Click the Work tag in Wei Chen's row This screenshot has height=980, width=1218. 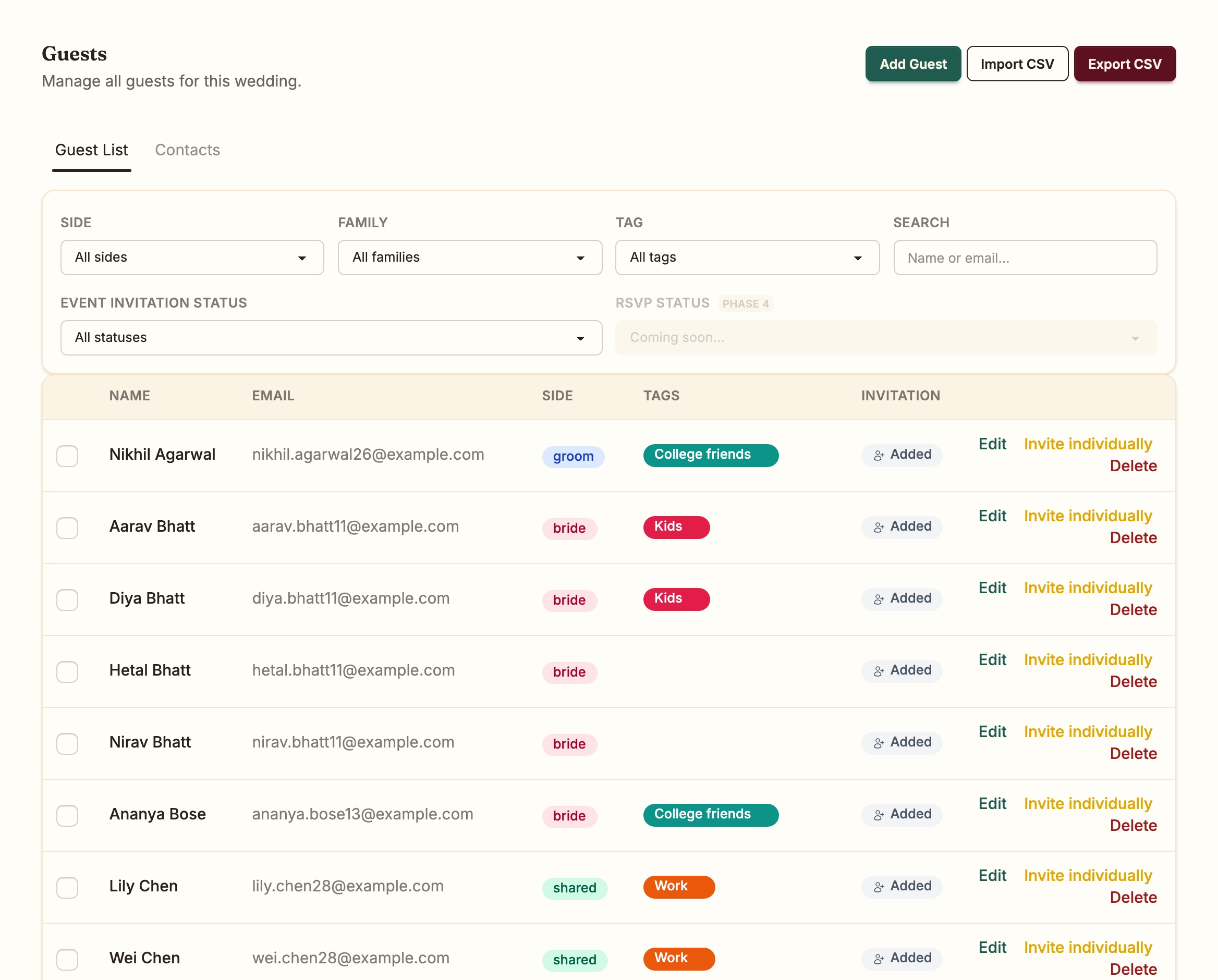(x=678, y=959)
